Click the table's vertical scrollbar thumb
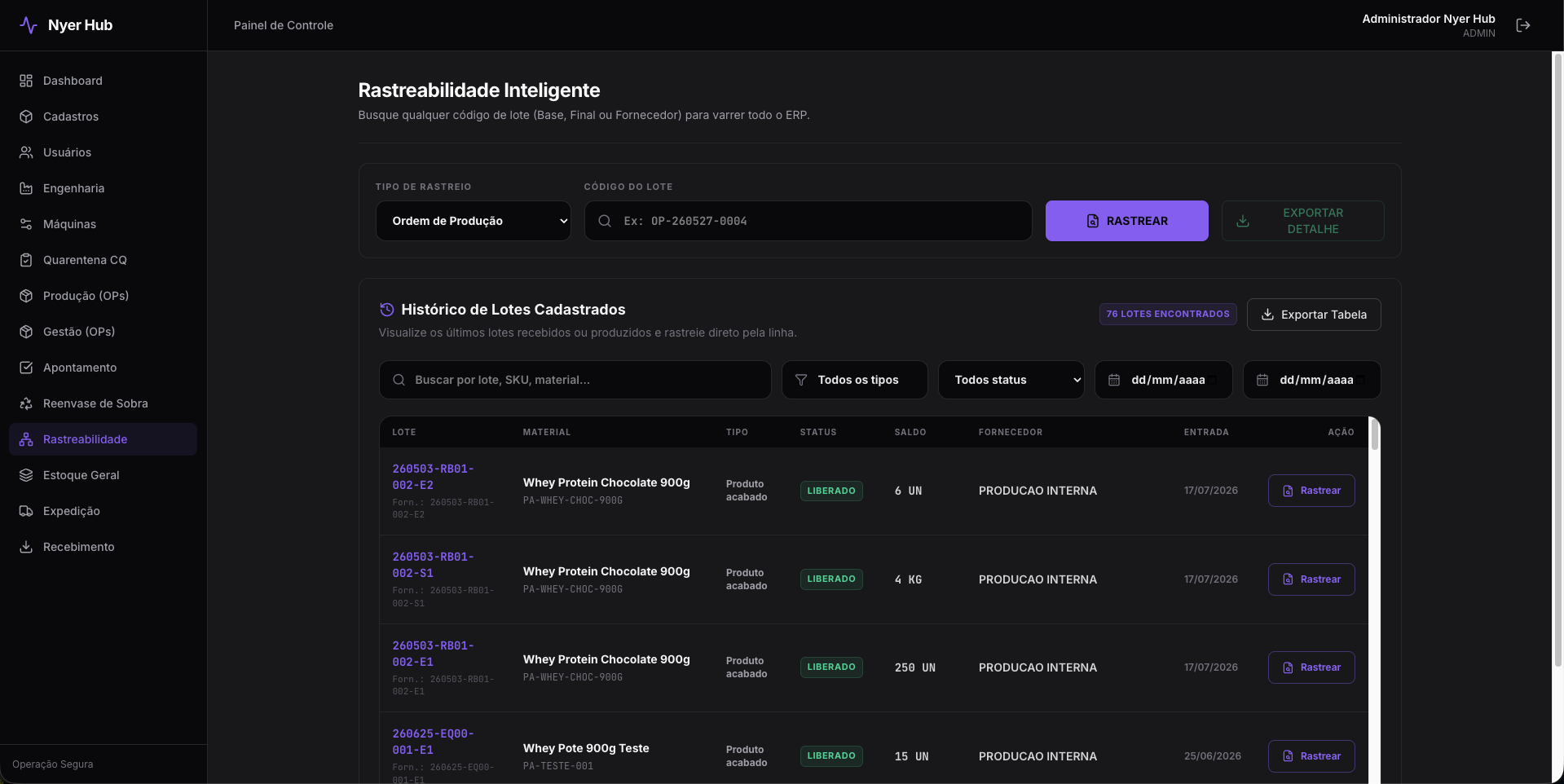This screenshot has height=784, width=1564. pos(1375,434)
